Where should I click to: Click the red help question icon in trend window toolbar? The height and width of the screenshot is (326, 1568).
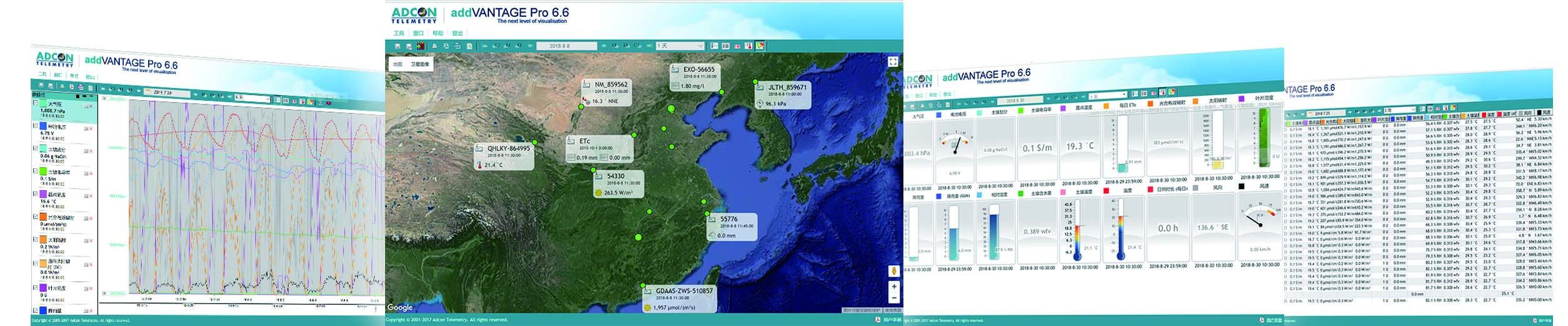[x=329, y=103]
